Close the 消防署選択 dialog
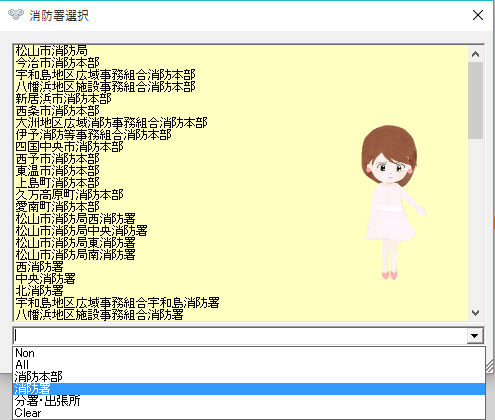Image resolution: width=495 pixels, height=420 pixels. click(478, 15)
